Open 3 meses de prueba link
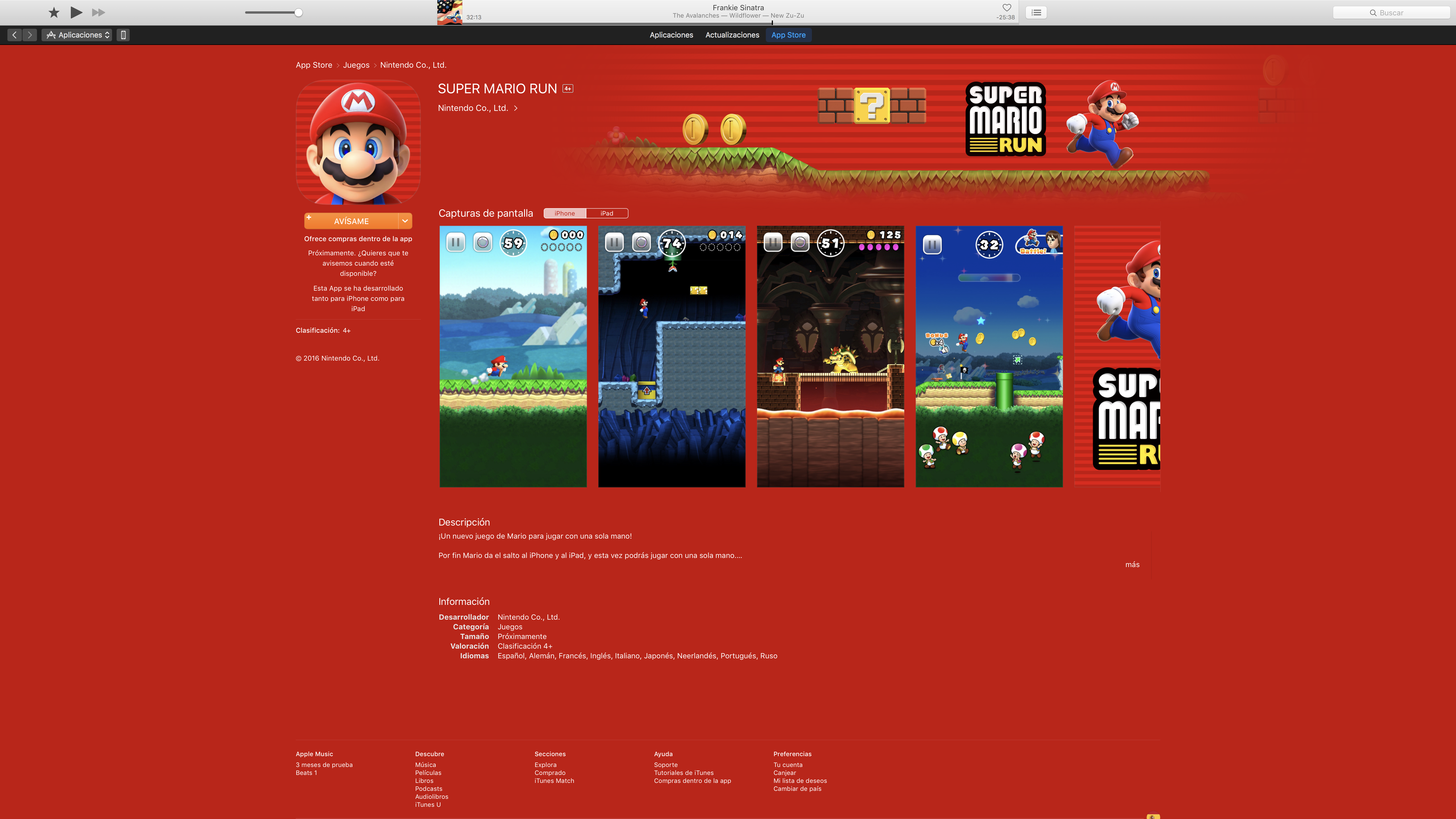 (x=324, y=765)
